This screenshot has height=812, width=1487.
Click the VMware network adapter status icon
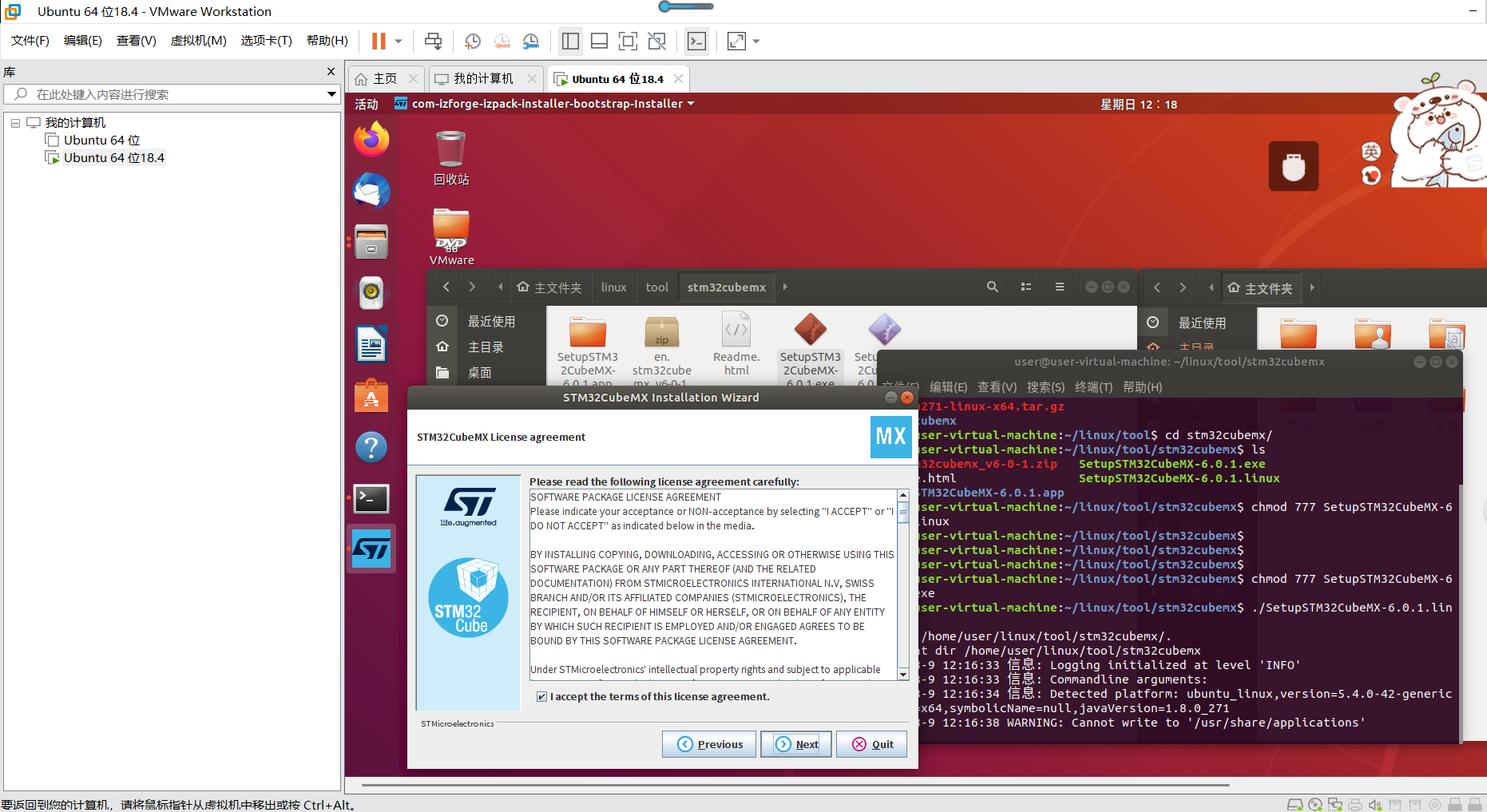click(x=1334, y=805)
